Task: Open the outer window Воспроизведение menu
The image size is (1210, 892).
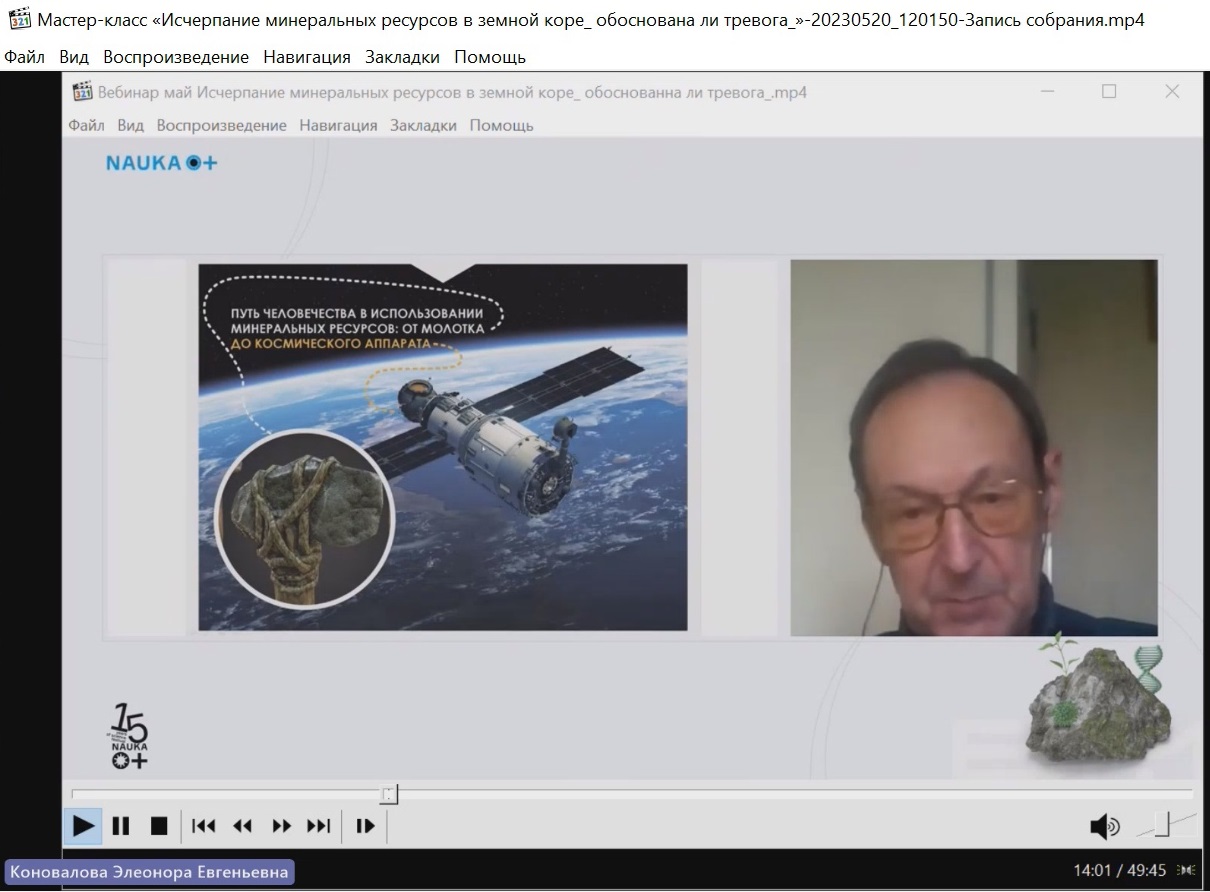Action: (176, 57)
